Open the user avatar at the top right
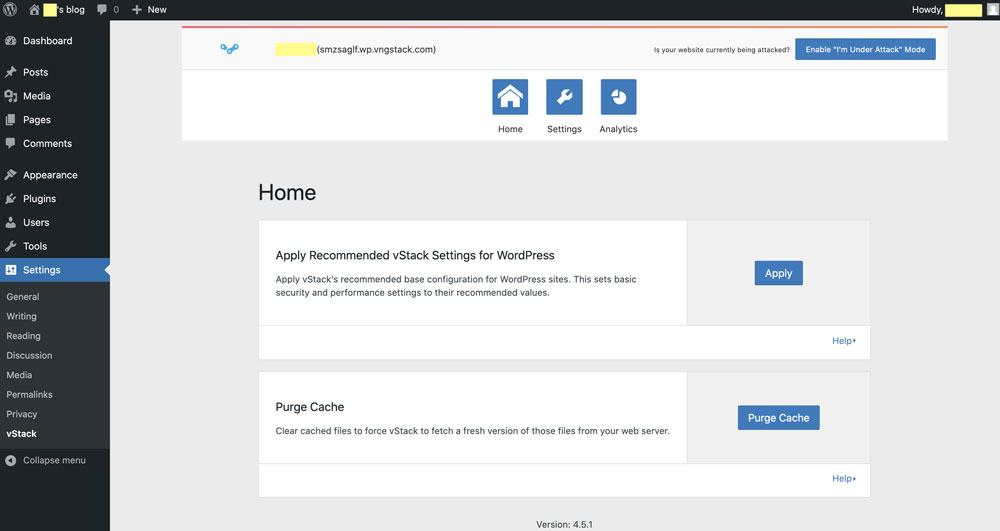Image resolution: width=1000 pixels, height=531 pixels. tap(992, 10)
